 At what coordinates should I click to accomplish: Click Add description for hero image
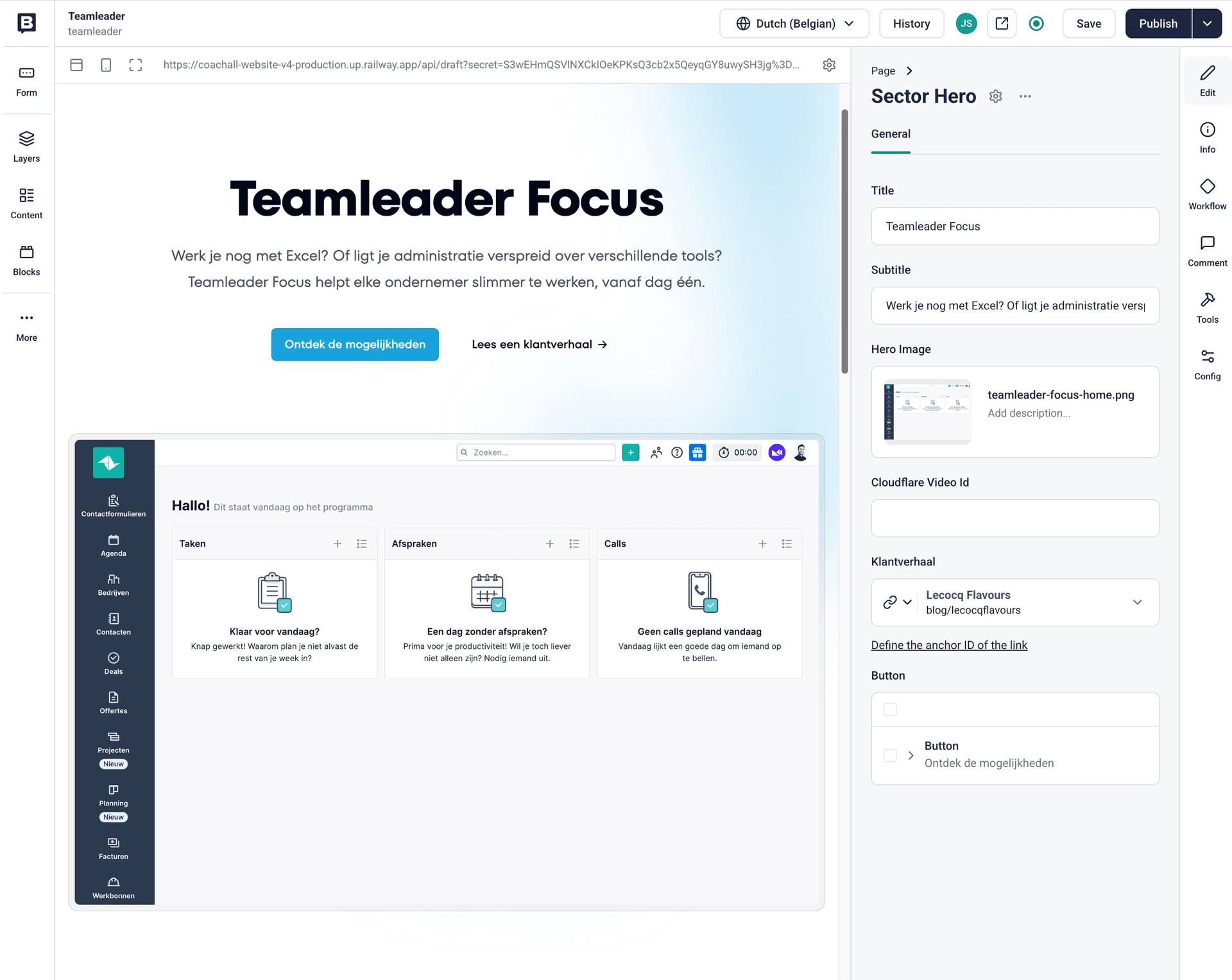[x=1029, y=413]
